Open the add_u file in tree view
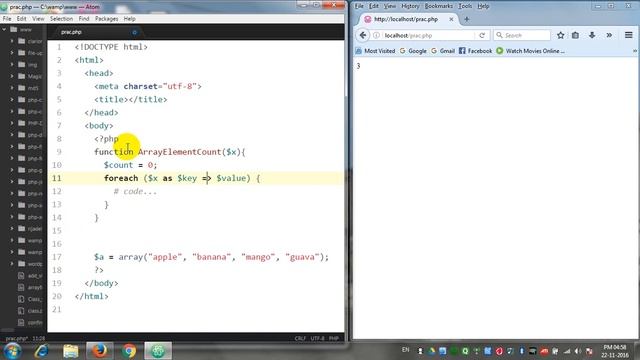The height and width of the screenshot is (360, 640). point(30,276)
